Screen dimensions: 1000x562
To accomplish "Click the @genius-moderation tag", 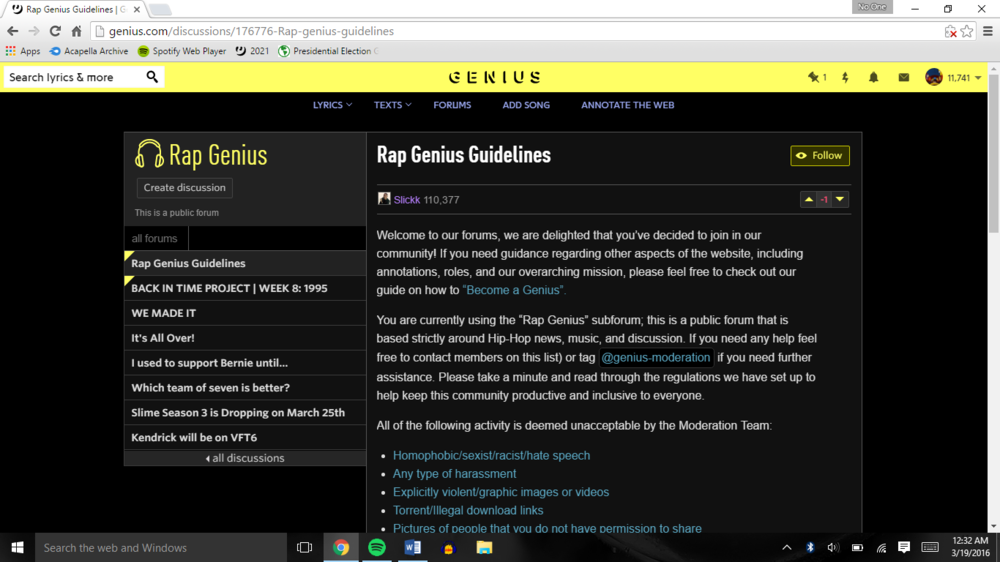I will [656, 358].
